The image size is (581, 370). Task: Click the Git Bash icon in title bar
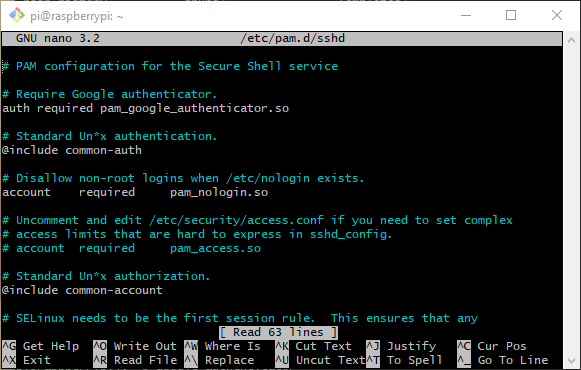point(17,15)
